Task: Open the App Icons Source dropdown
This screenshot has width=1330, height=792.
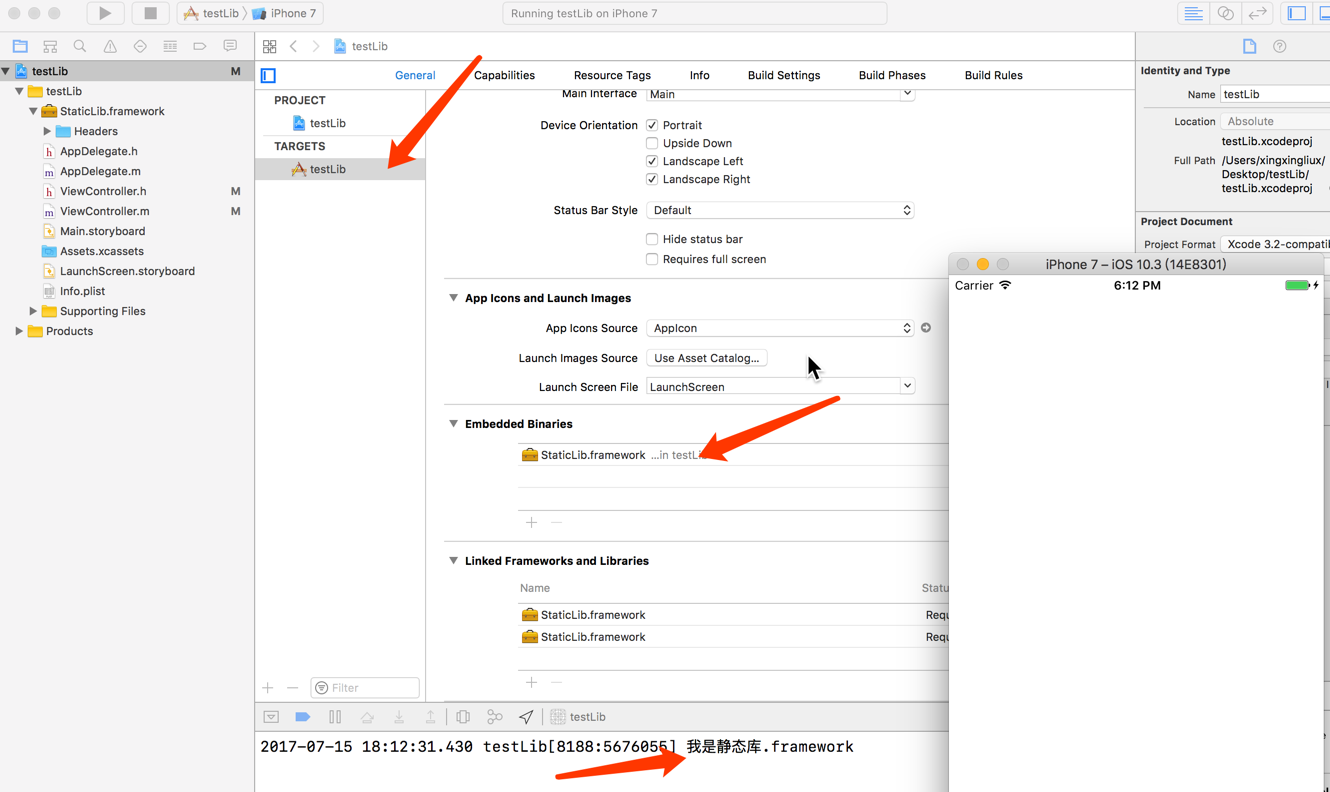Action: pyautogui.click(x=780, y=328)
